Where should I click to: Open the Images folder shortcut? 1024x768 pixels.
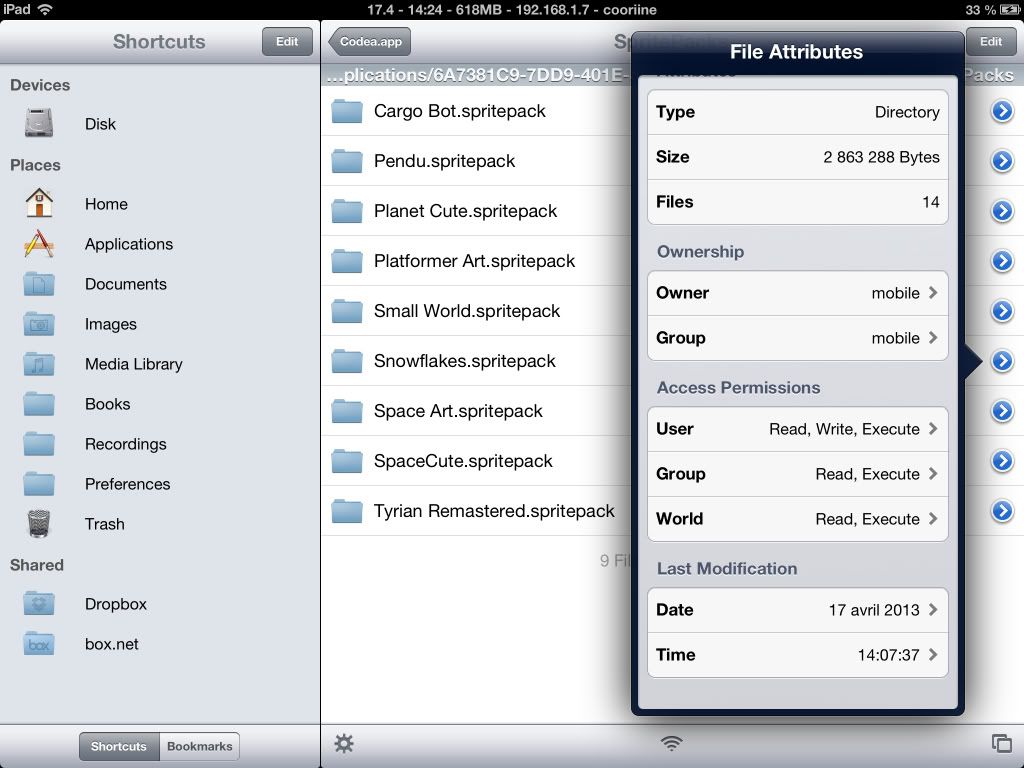[160, 324]
